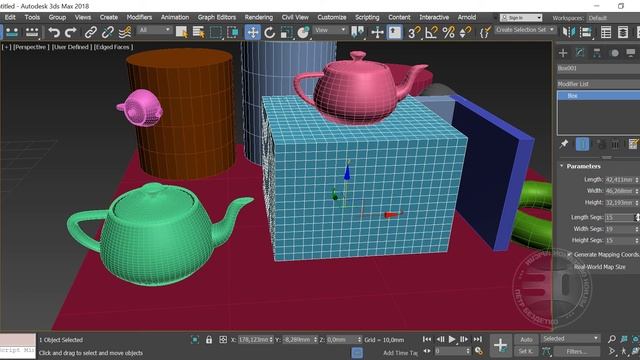Open the Rendering menu
Image resolution: width=640 pixels, height=360 pixels.
pos(259,17)
